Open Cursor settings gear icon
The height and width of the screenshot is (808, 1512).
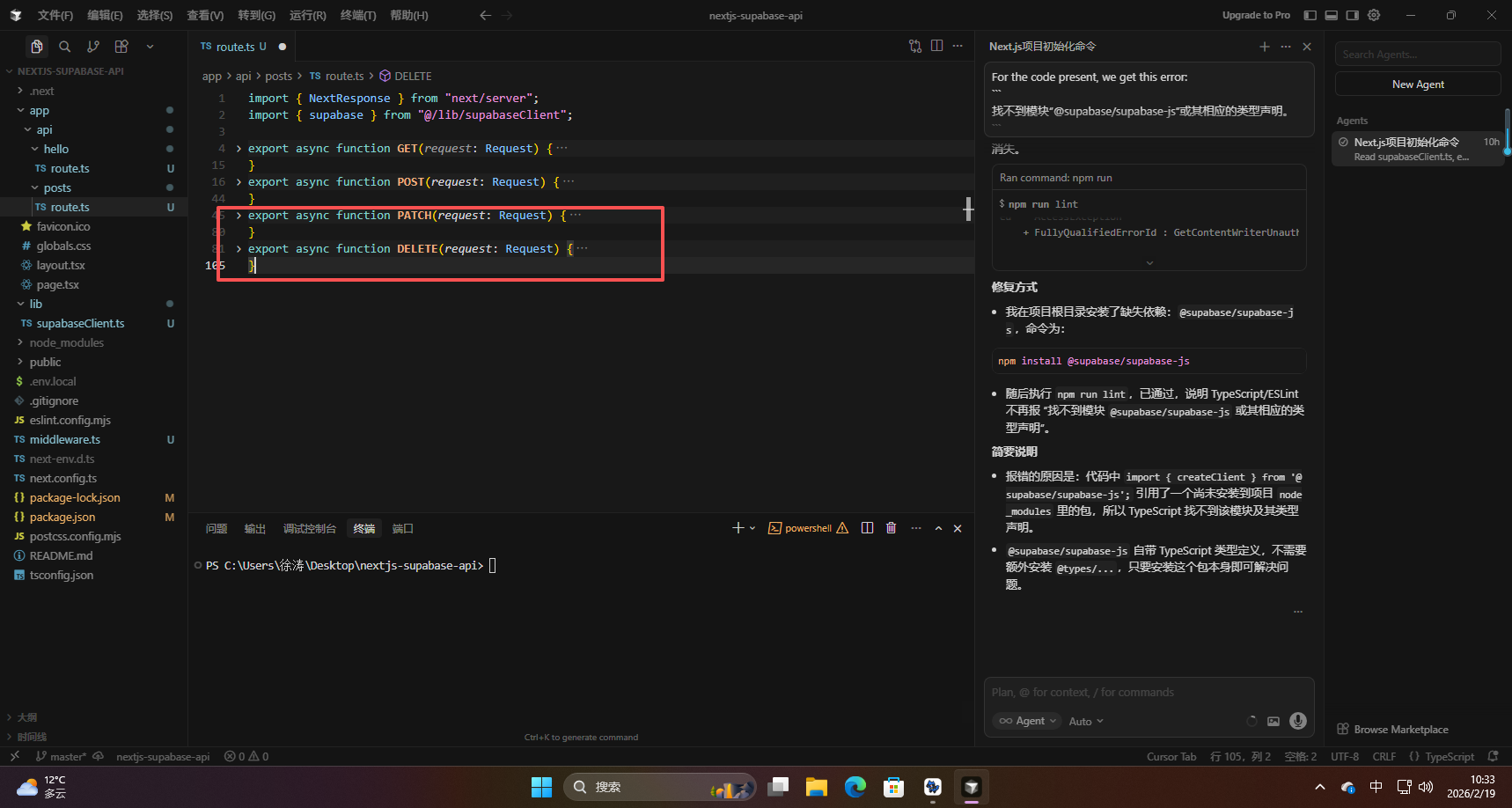1374,15
